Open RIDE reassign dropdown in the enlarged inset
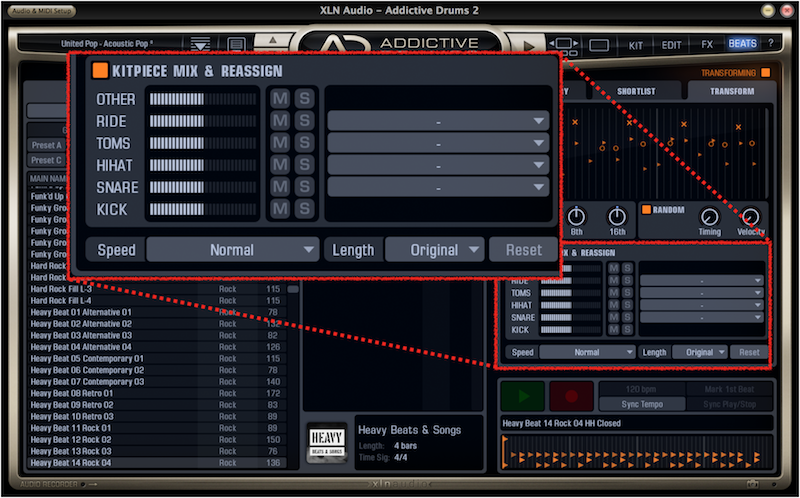 pos(438,121)
